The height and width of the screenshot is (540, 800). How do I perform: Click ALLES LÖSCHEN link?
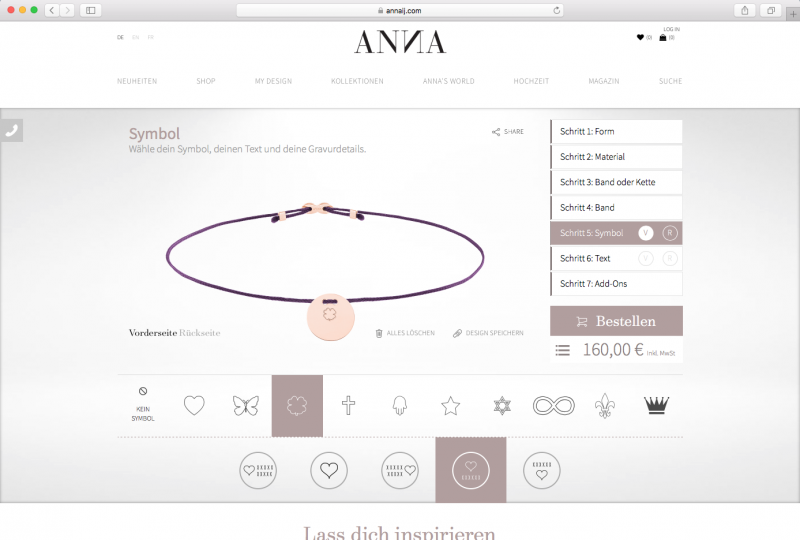(x=406, y=333)
